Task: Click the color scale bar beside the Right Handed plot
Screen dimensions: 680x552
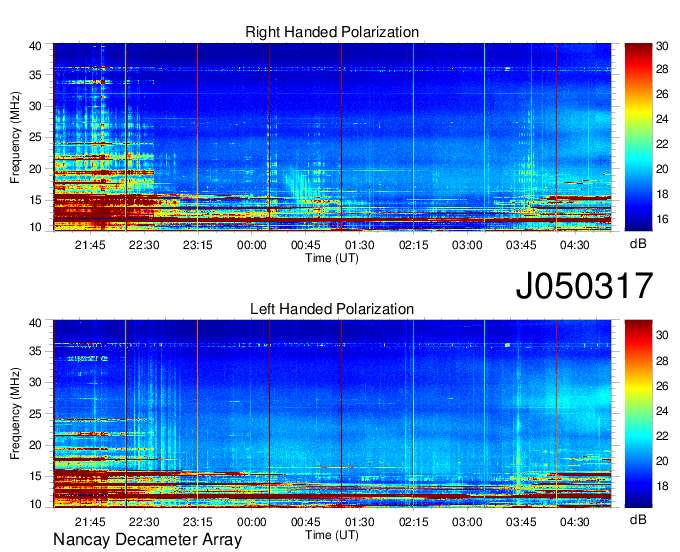Action: coord(638,137)
